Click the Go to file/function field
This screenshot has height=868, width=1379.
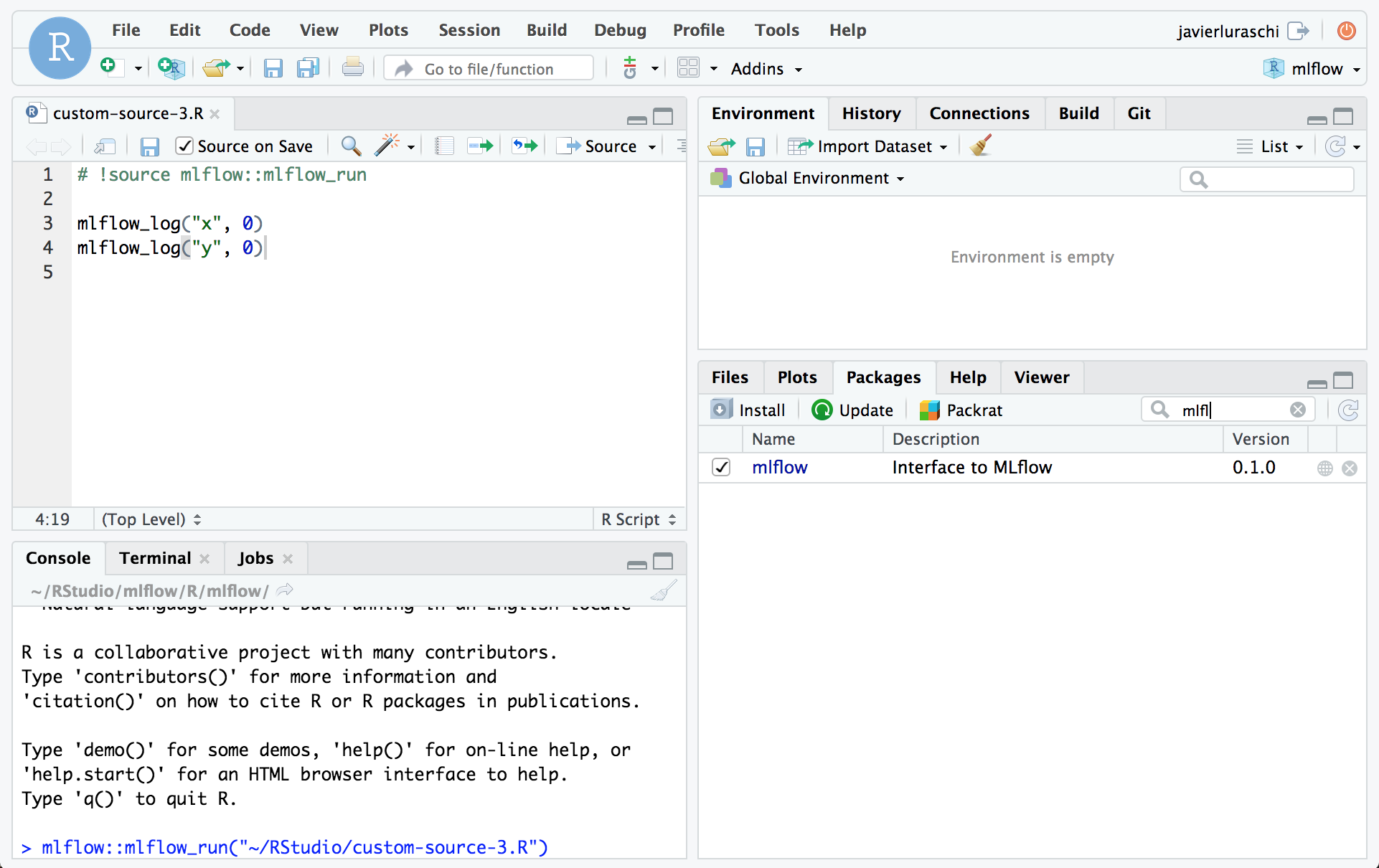(x=489, y=69)
